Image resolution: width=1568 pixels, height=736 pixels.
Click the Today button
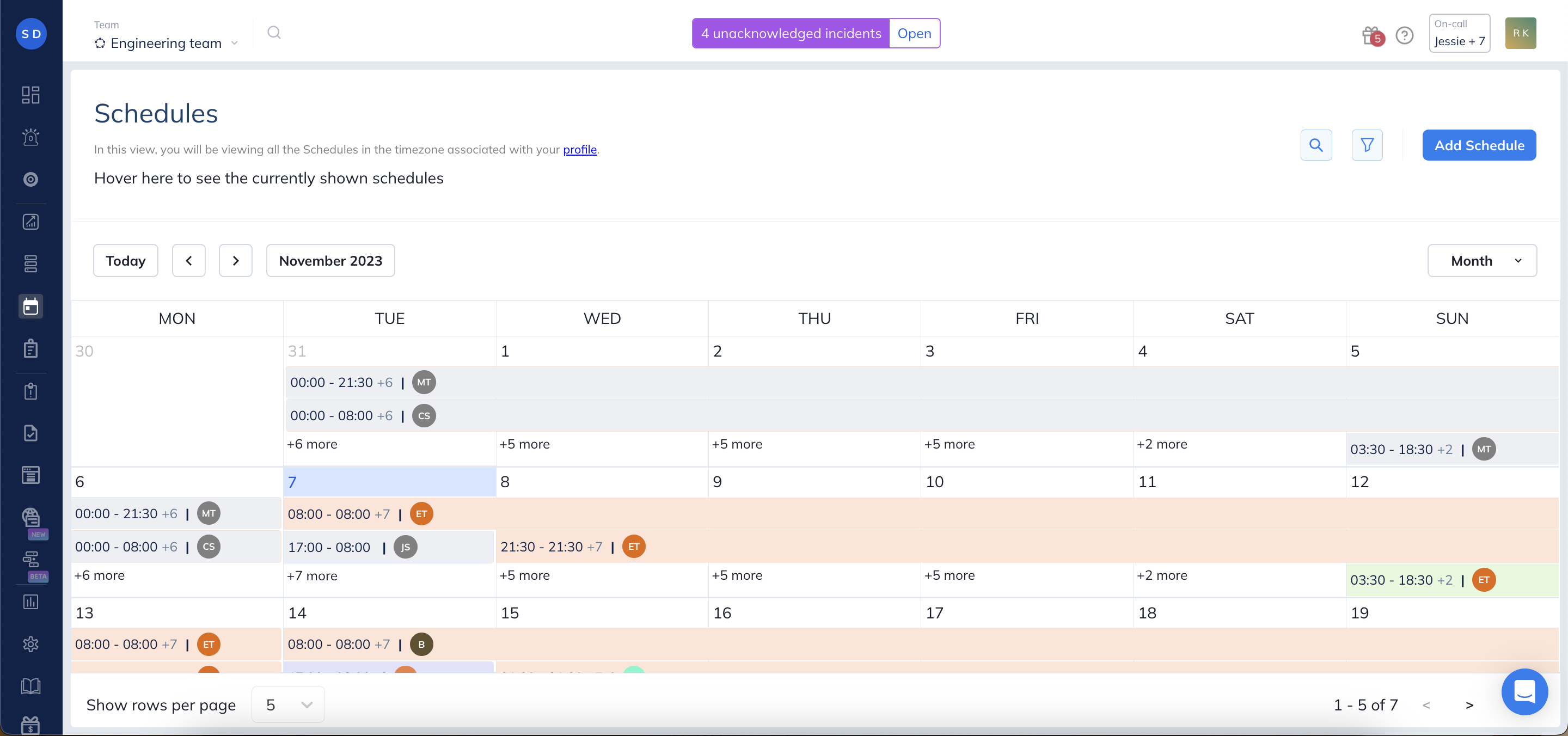click(125, 261)
